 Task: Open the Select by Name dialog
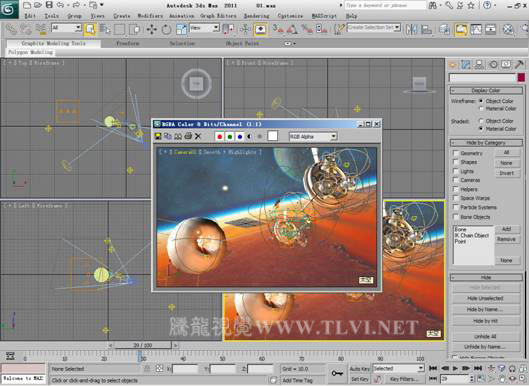click(x=105, y=30)
